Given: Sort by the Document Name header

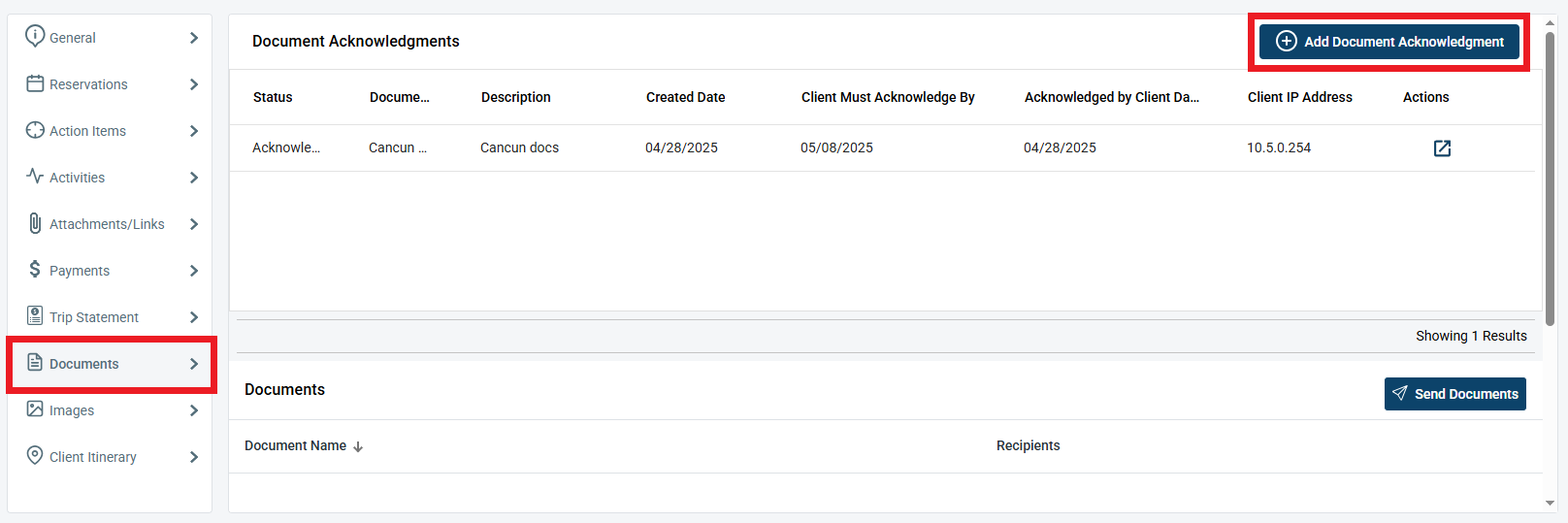Looking at the screenshot, I should [295, 445].
